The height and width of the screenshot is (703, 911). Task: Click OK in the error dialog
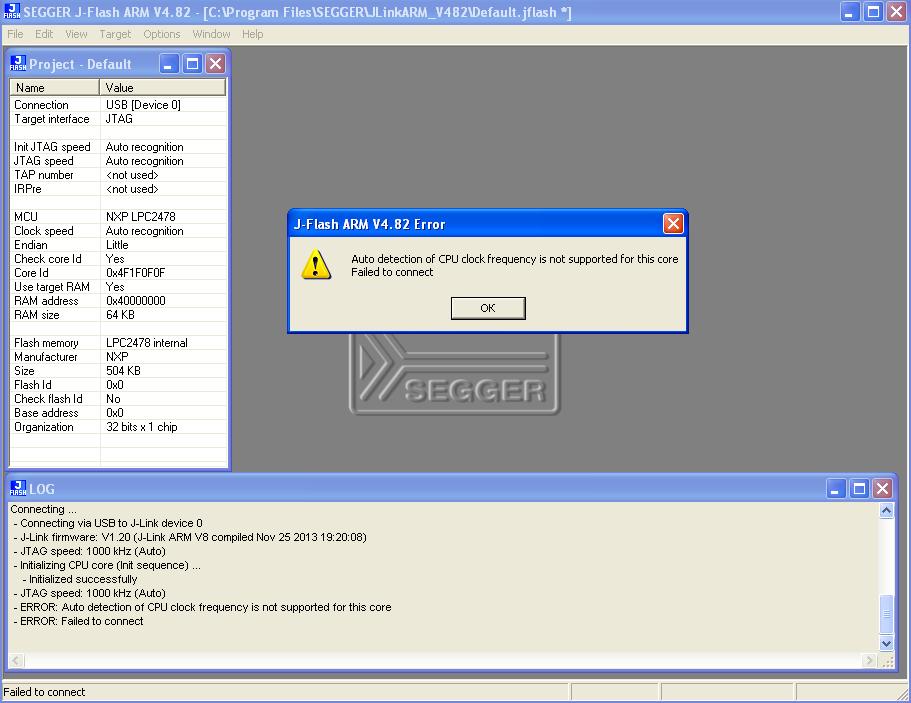[488, 308]
